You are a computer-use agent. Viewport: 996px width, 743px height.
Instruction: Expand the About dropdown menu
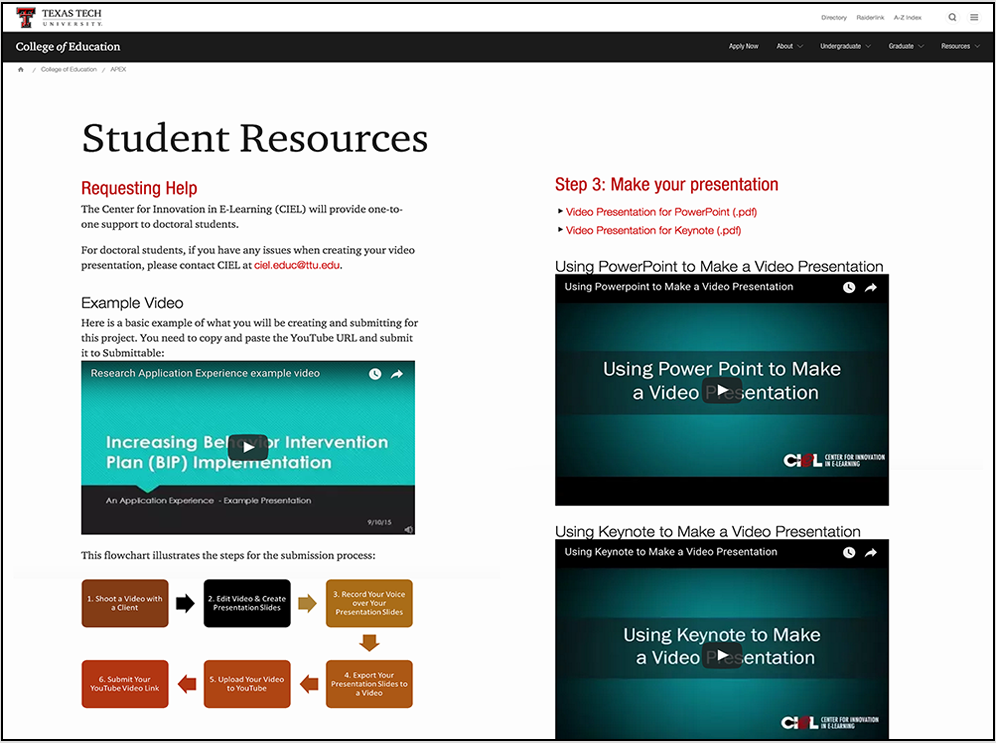point(790,46)
